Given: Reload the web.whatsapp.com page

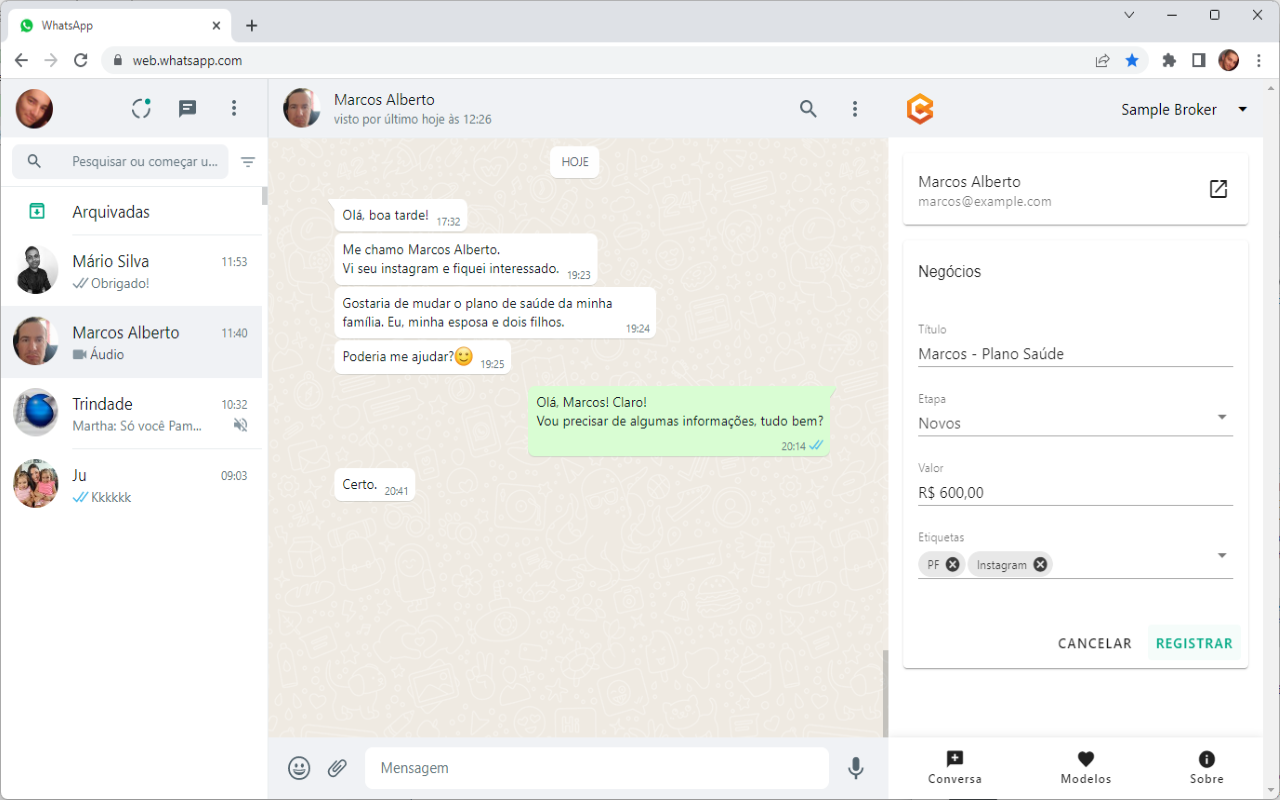Looking at the screenshot, I should (x=81, y=60).
